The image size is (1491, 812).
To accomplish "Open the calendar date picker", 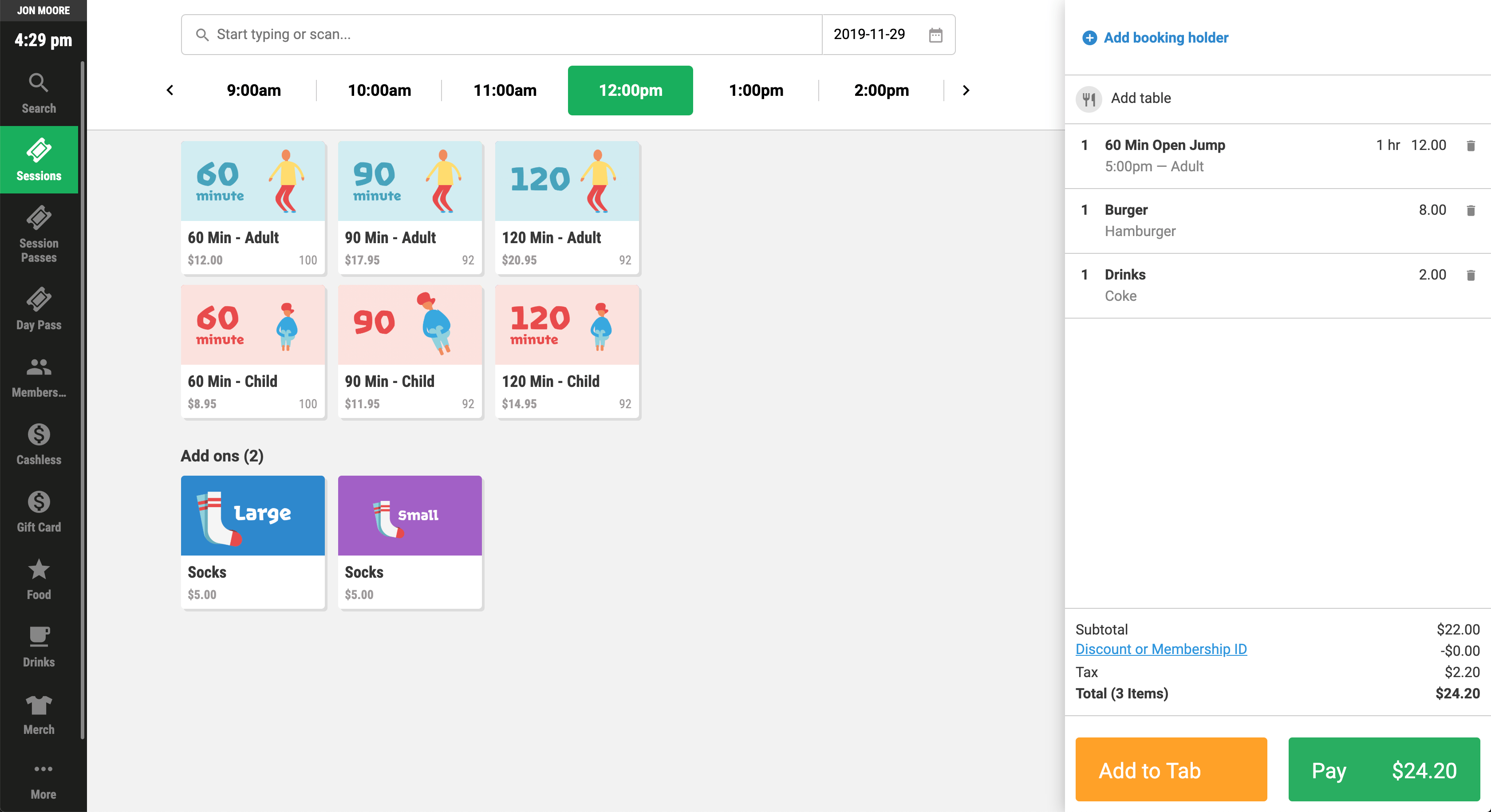I will (x=936, y=34).
